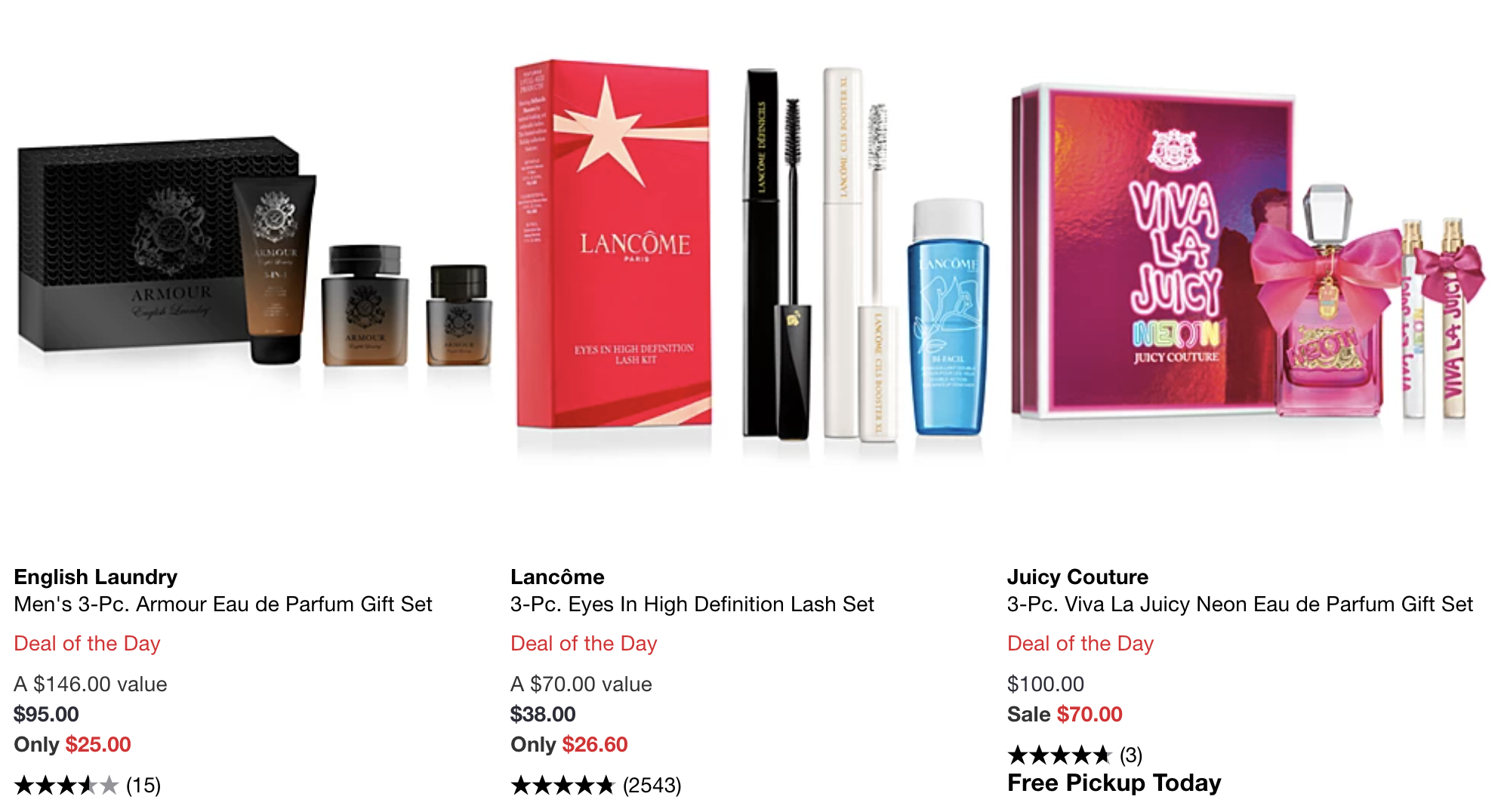
Task: Click the English Laundry brand name
Action: 96,577
